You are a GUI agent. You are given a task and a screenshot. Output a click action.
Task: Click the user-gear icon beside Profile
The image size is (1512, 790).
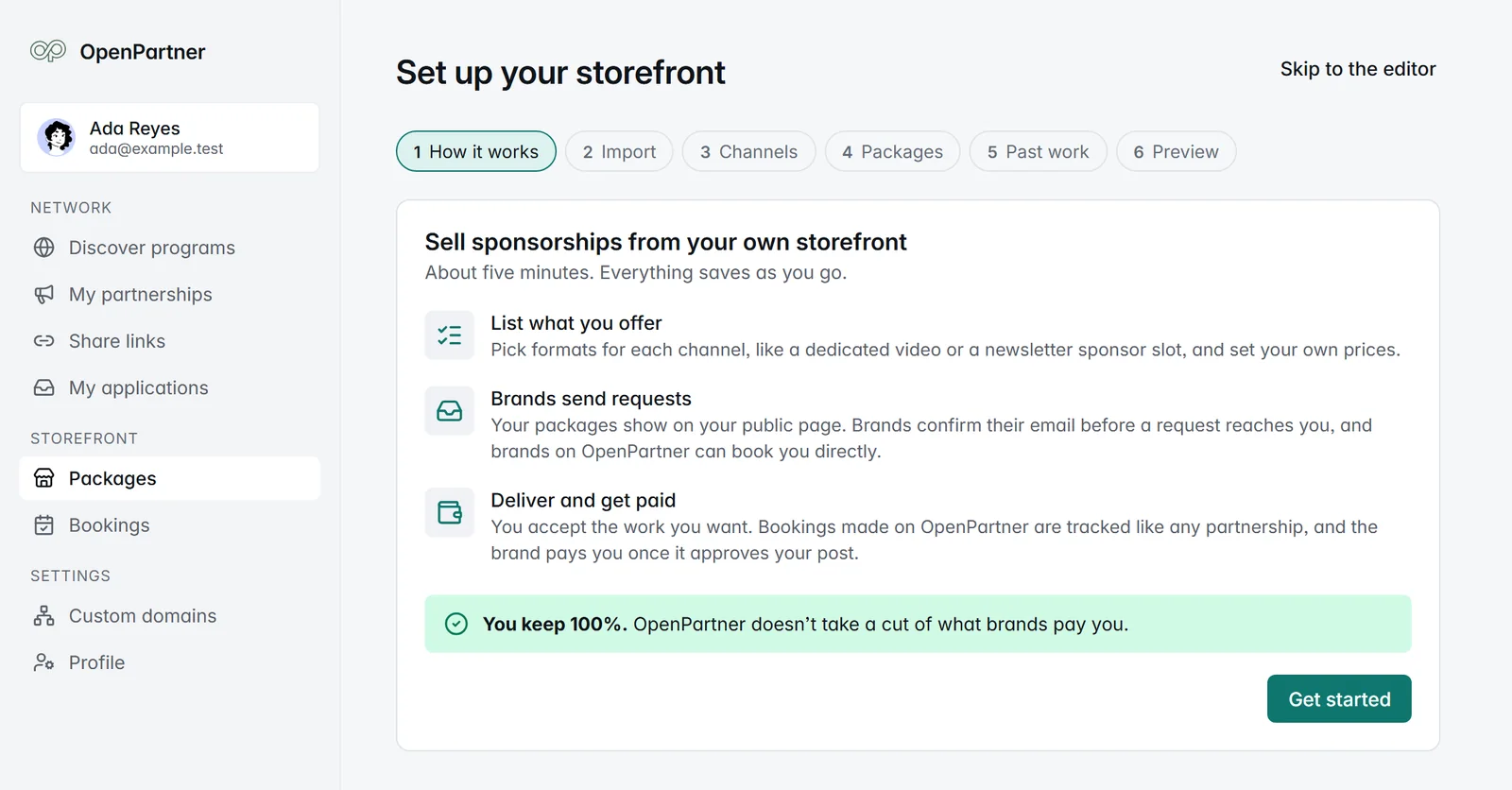[44, 662]
